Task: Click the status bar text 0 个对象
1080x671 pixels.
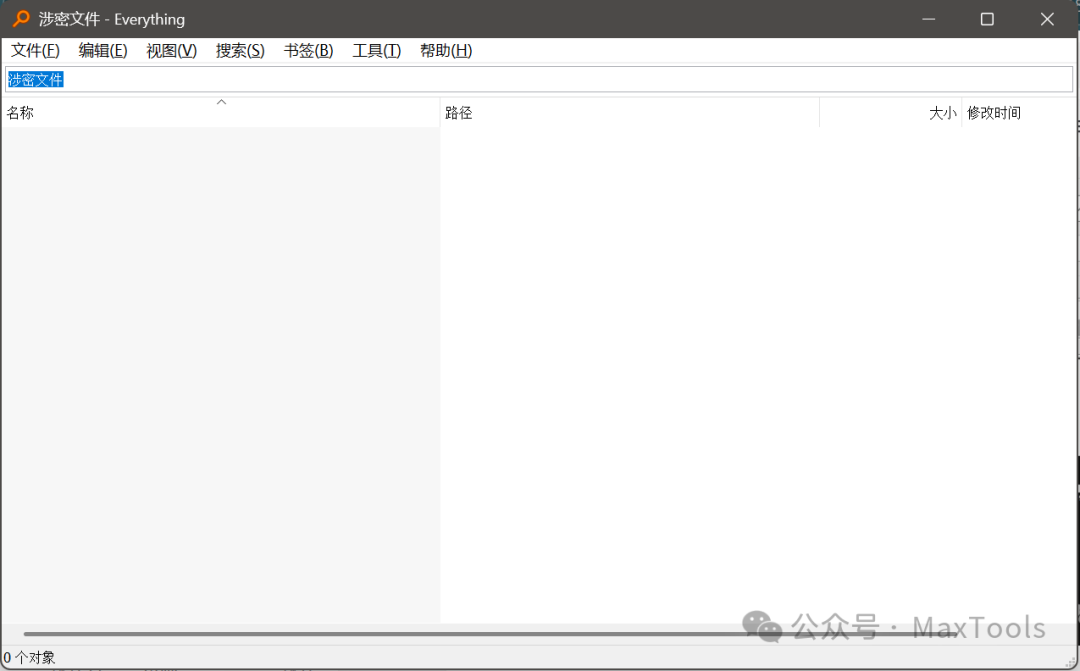Action: point(29,658)
